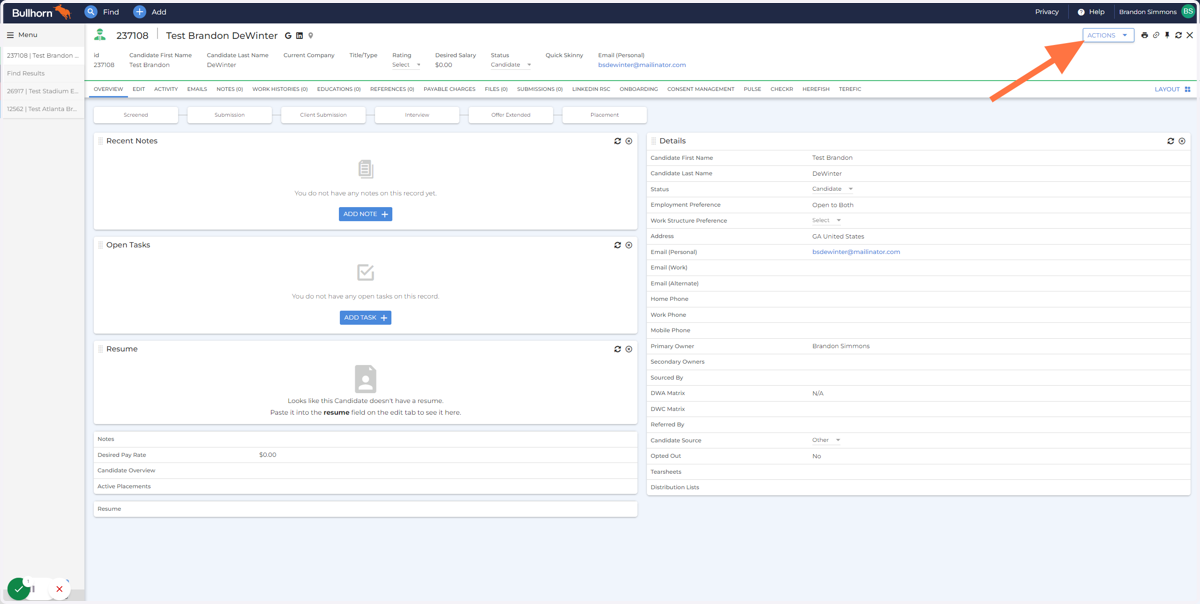Grab the Recent Notes drag handle

pyautogui.click(x=100, y=141)
